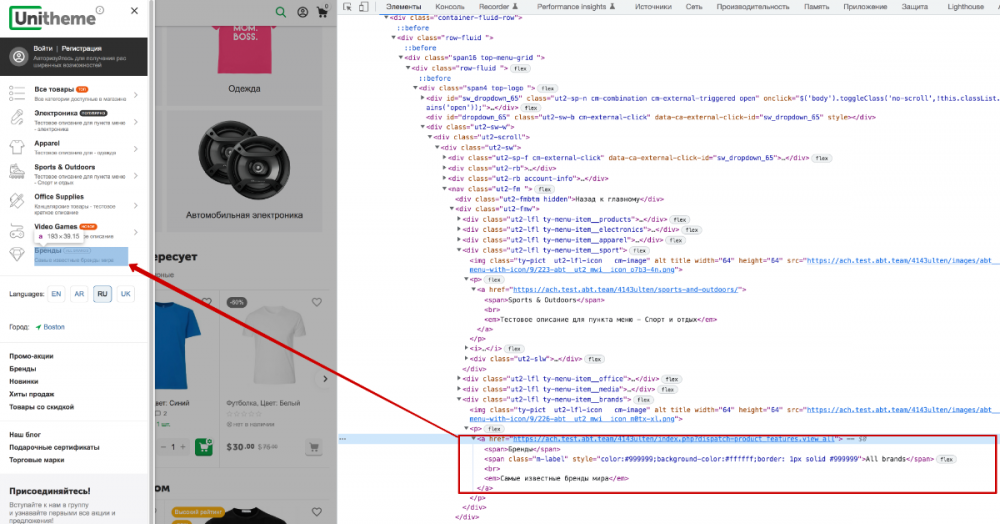The height and width of the screenshot is (524, 1000).
Task: Click the Boston city location link
Action: tap(52, 327)
